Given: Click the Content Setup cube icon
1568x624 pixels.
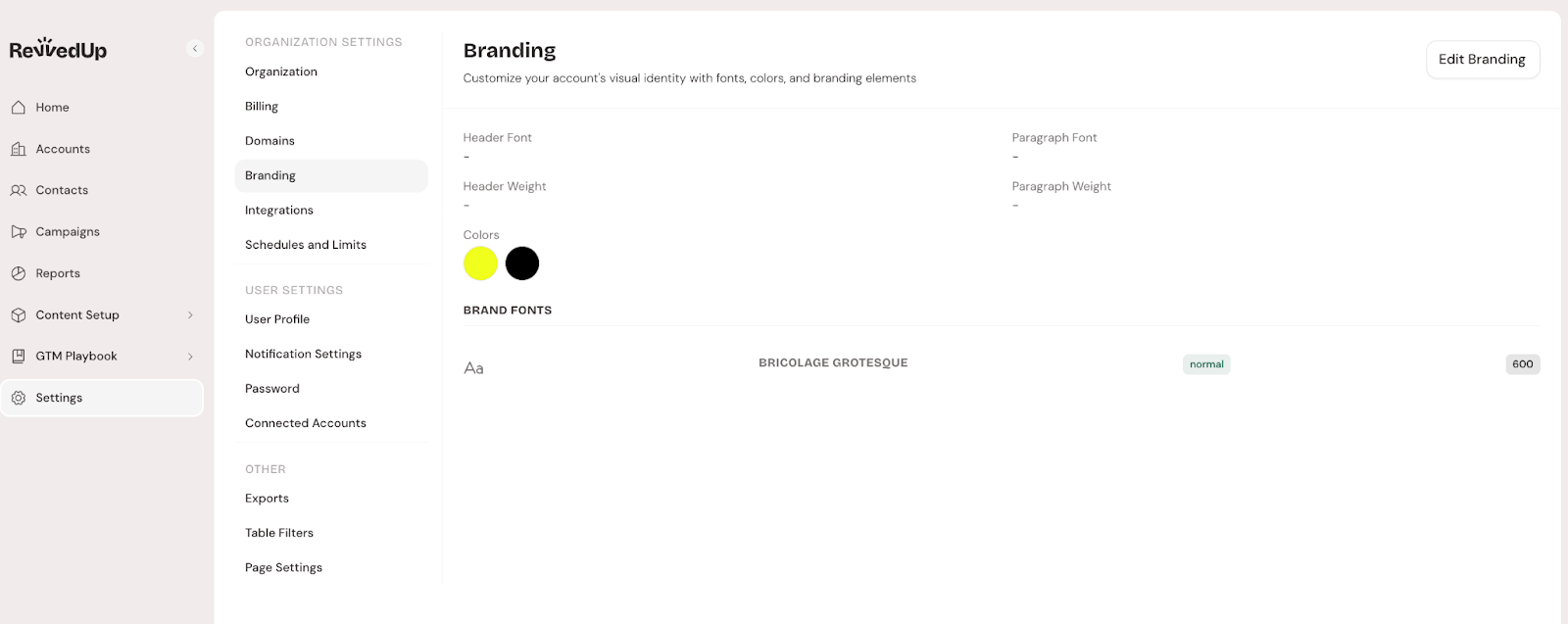Looking at the screenshot, I should (x=19, y=315).
